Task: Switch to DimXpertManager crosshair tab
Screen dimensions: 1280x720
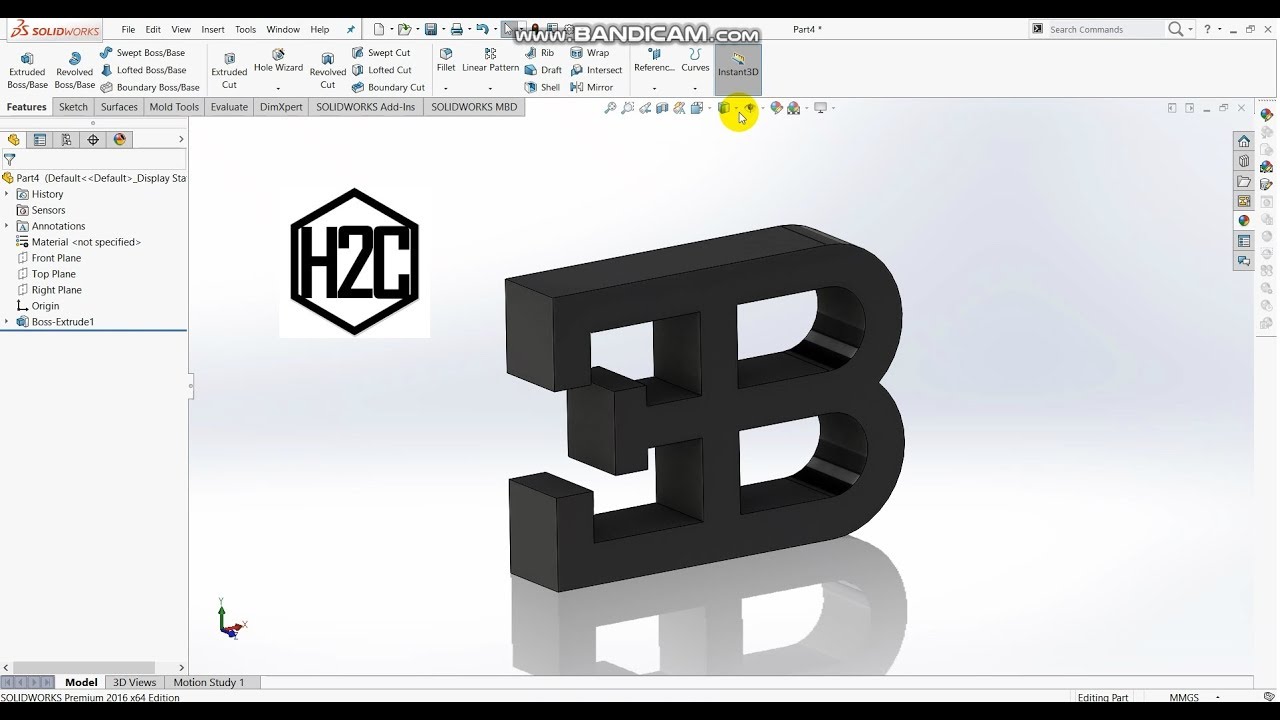Action: tap(93, 140)
